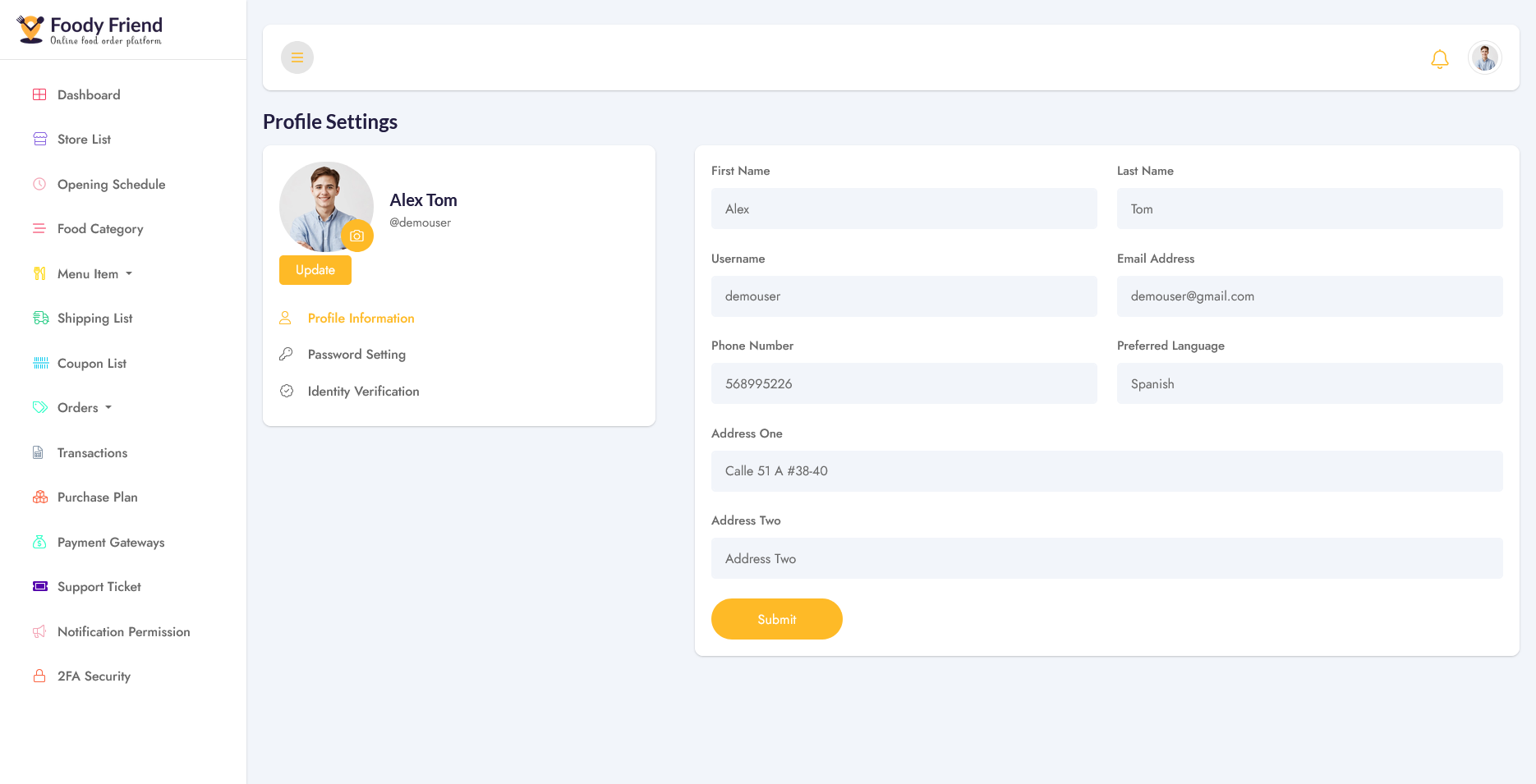This screenshot has height=784, width=1536.
Task: Click the hamburger menu toggle icon
Action: point(297,57)
